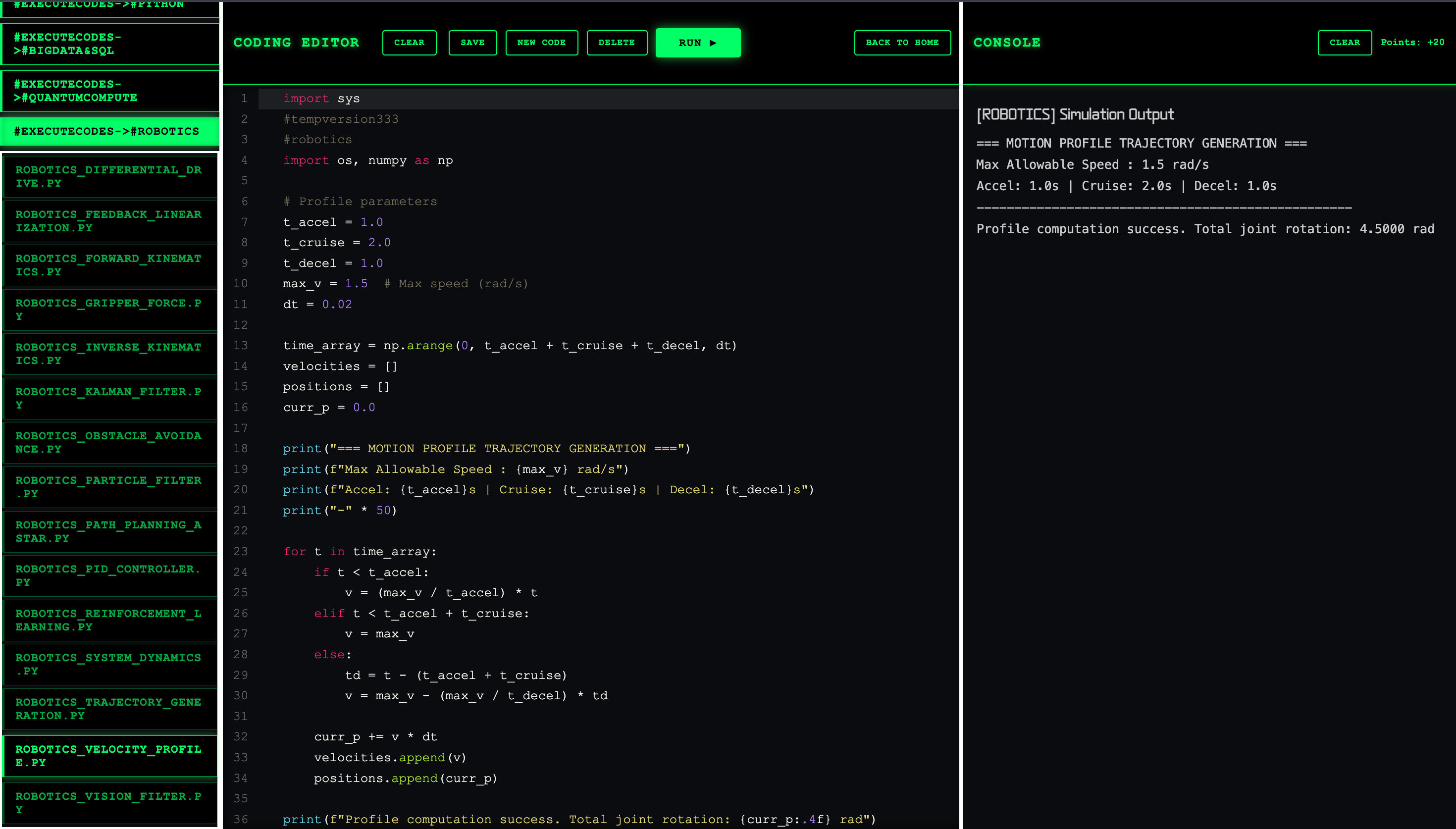Click the 'velocities.append(v)' code line
This screenshot has width=1456, height=829.
pyautogui.click(x=390, y=757)
